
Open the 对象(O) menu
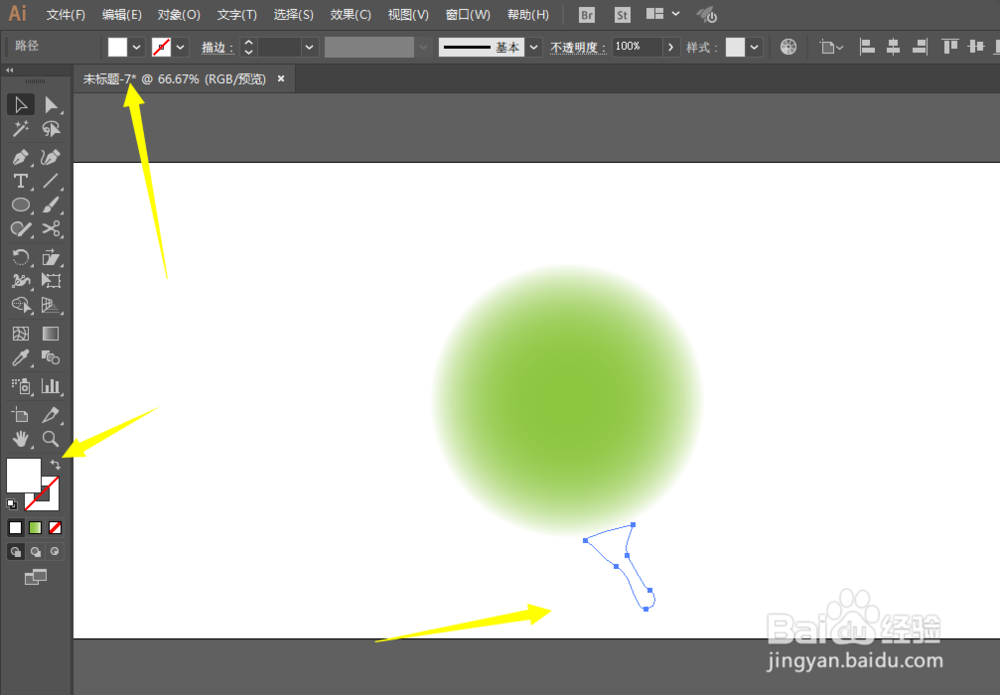[179, 15]
